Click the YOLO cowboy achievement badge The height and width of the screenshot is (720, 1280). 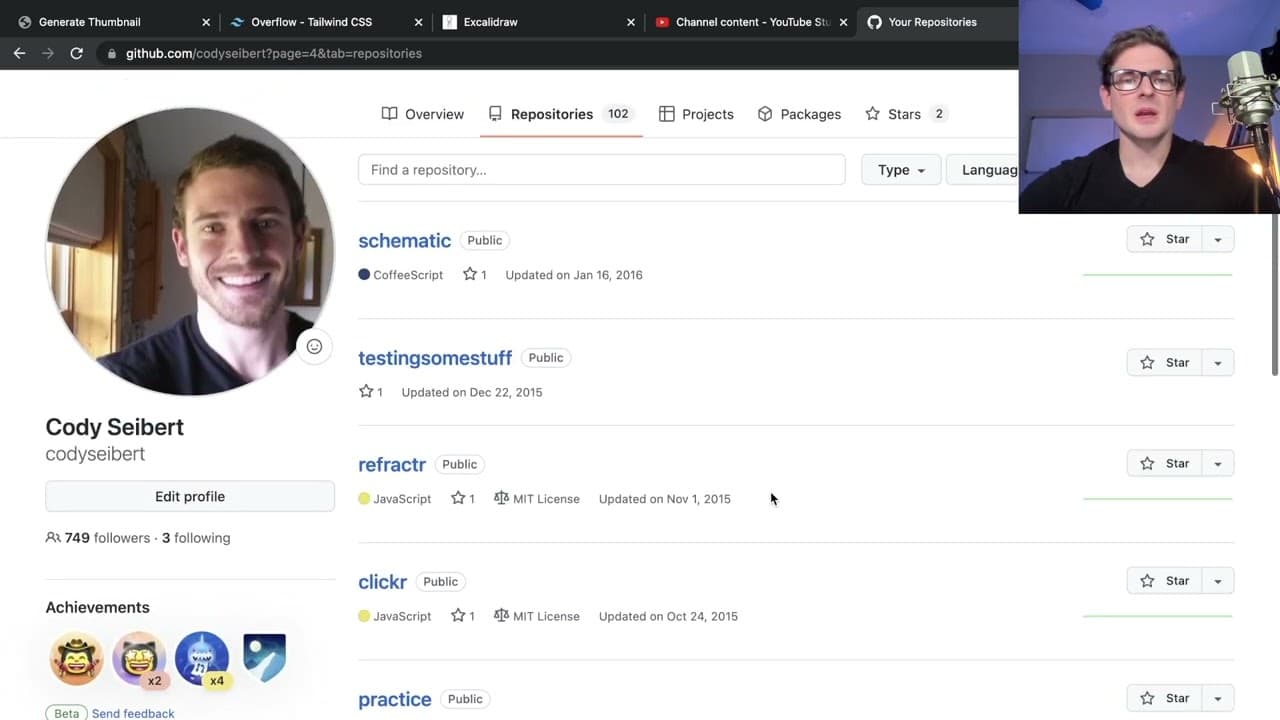point(76,659)
